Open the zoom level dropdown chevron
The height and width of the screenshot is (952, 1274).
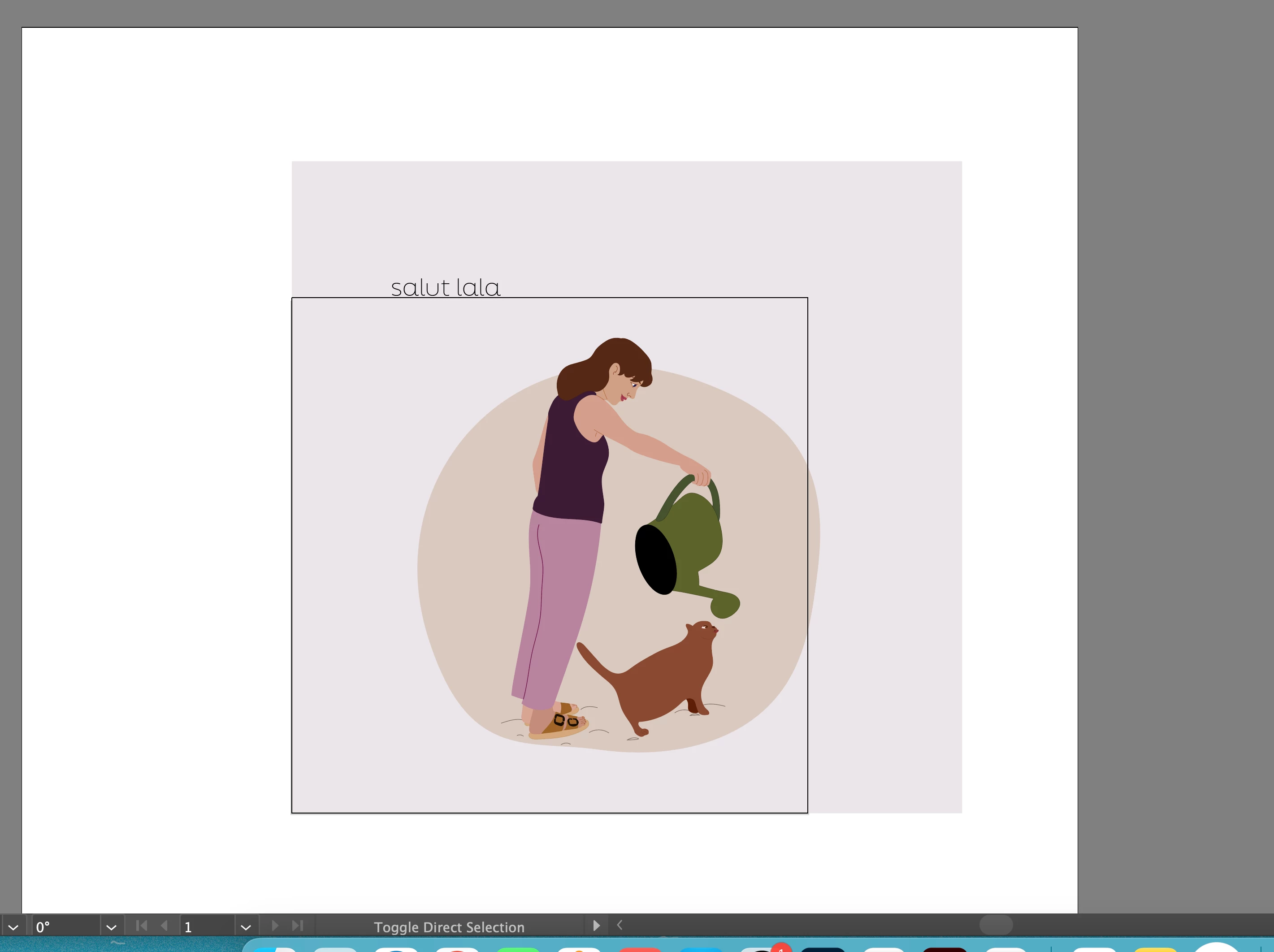[x=13, y=927]
